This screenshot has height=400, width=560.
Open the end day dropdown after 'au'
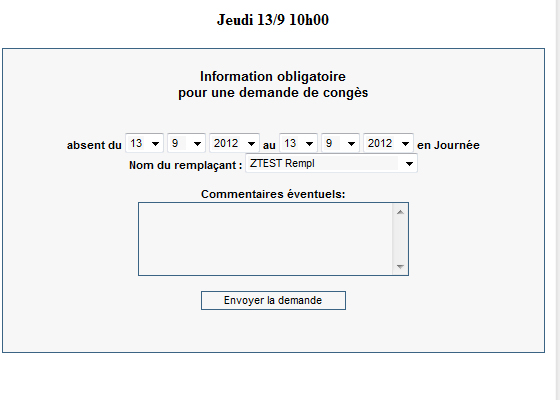pyautogui.click(x=298, y=143)
